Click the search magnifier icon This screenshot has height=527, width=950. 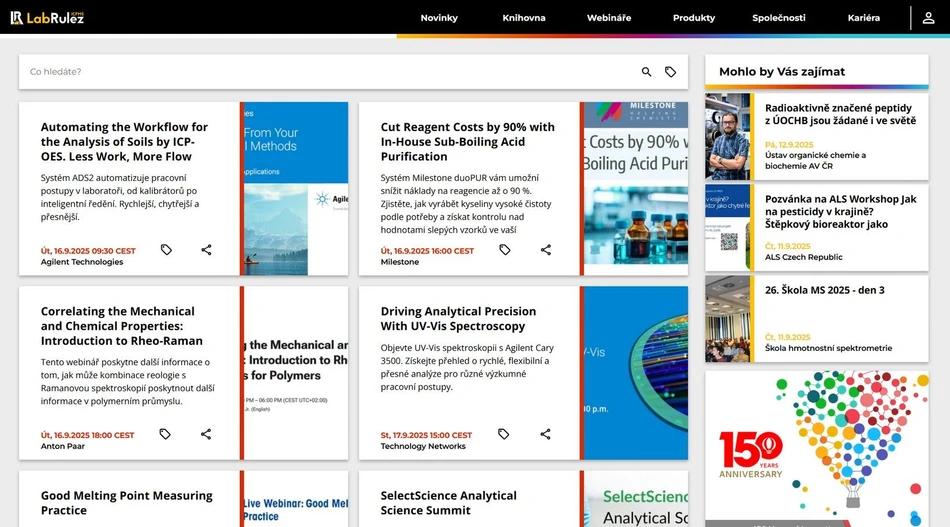(646, 72)
